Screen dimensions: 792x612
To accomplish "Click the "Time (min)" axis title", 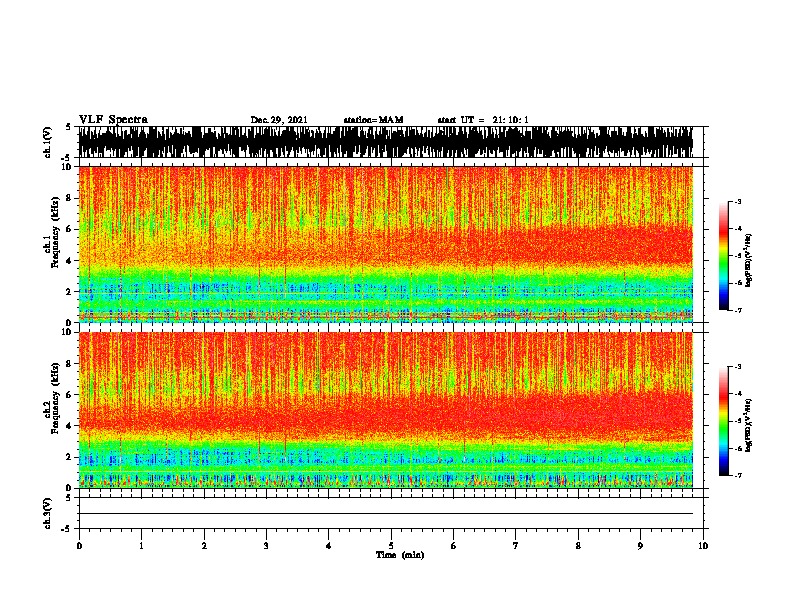I will click(400, 555).
